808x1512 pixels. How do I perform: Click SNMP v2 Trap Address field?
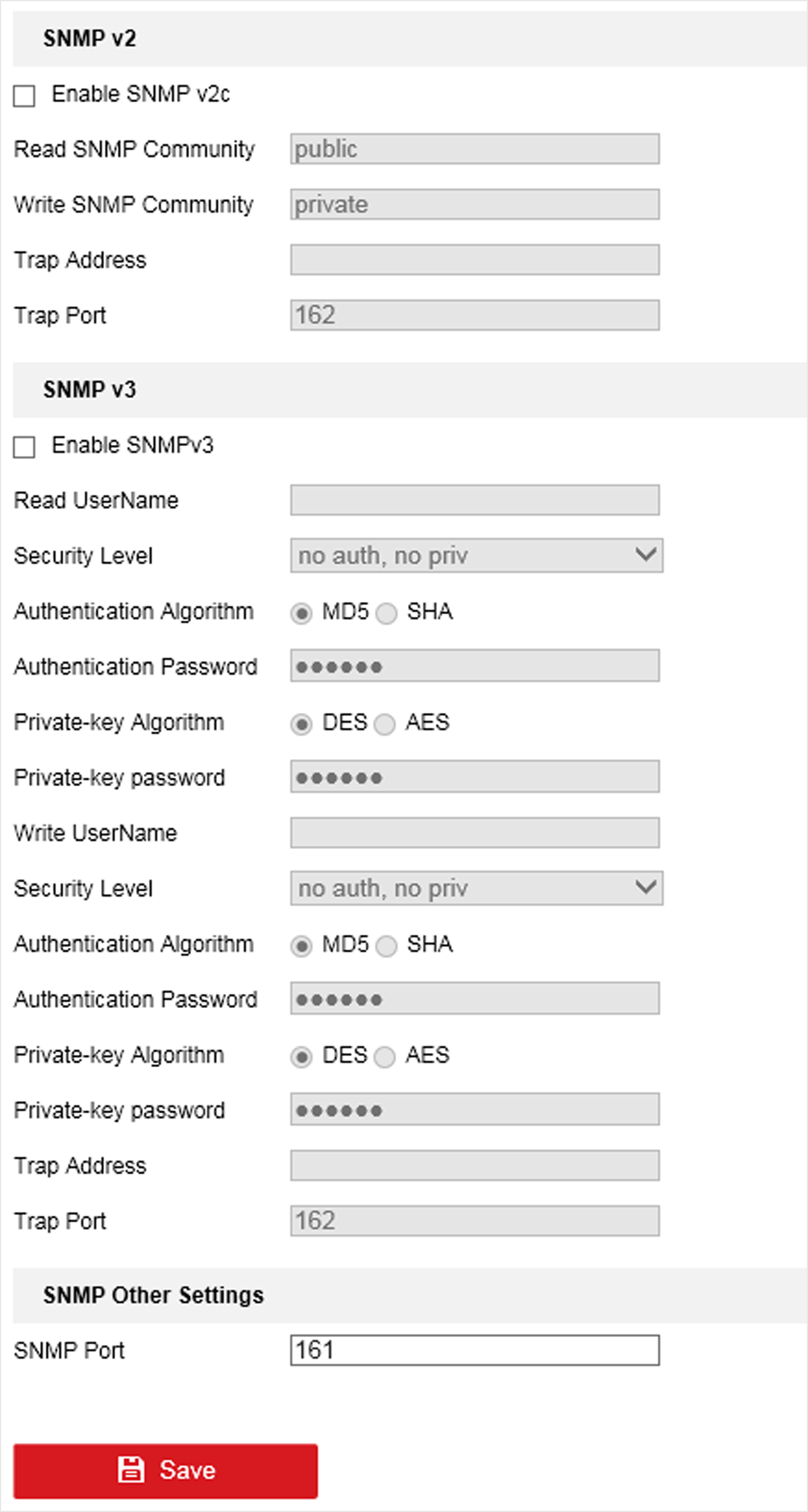[474, 260]
